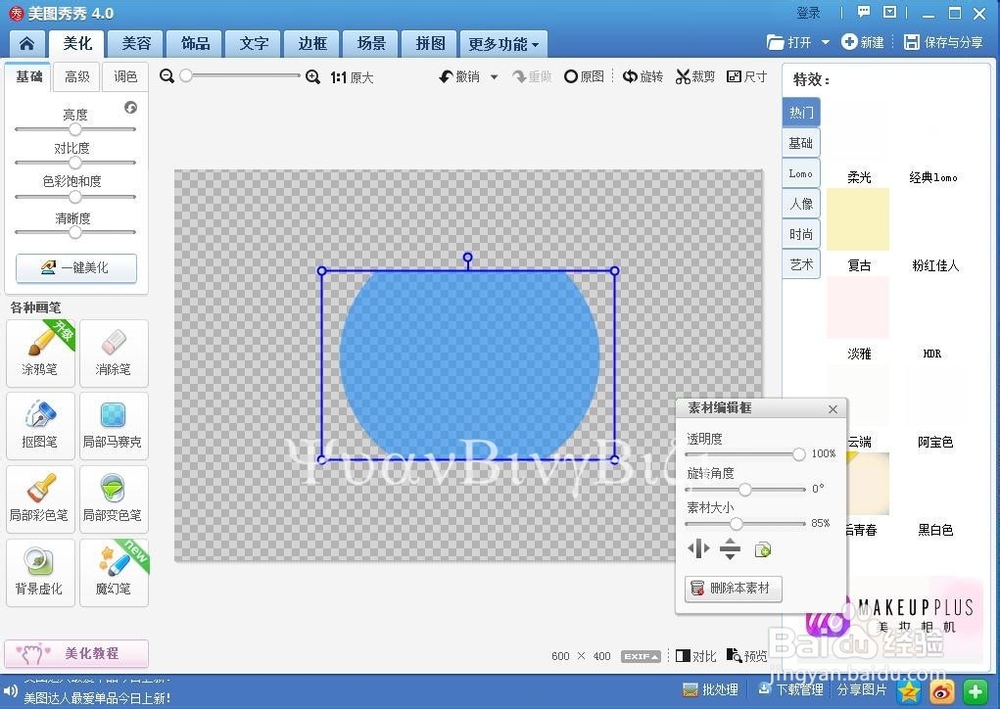Select the 消除笔 eraser tool

[x=113, y=353]
